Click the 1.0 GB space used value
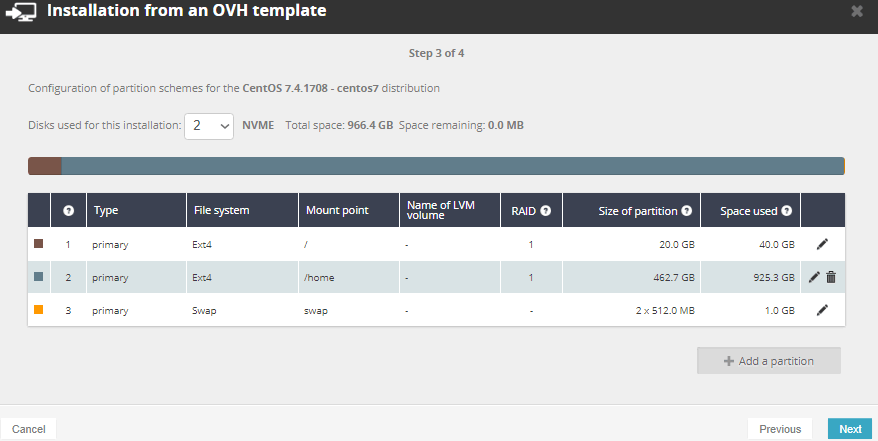Screen dimensions: 878x441 tap(779, 311)
